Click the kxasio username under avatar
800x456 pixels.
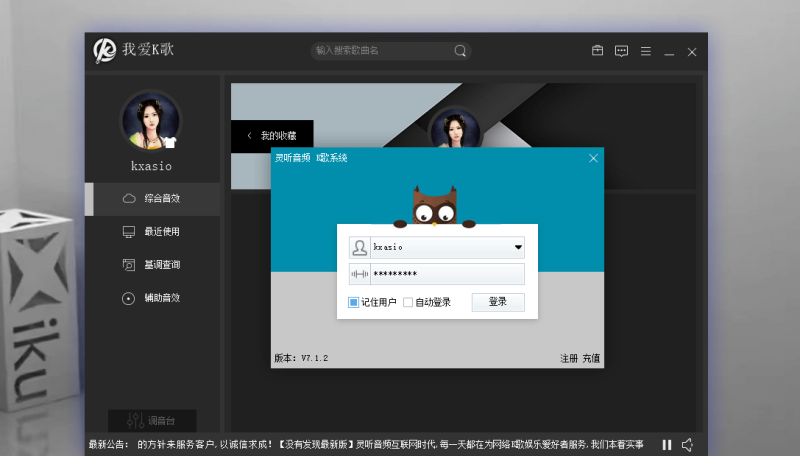151,166
